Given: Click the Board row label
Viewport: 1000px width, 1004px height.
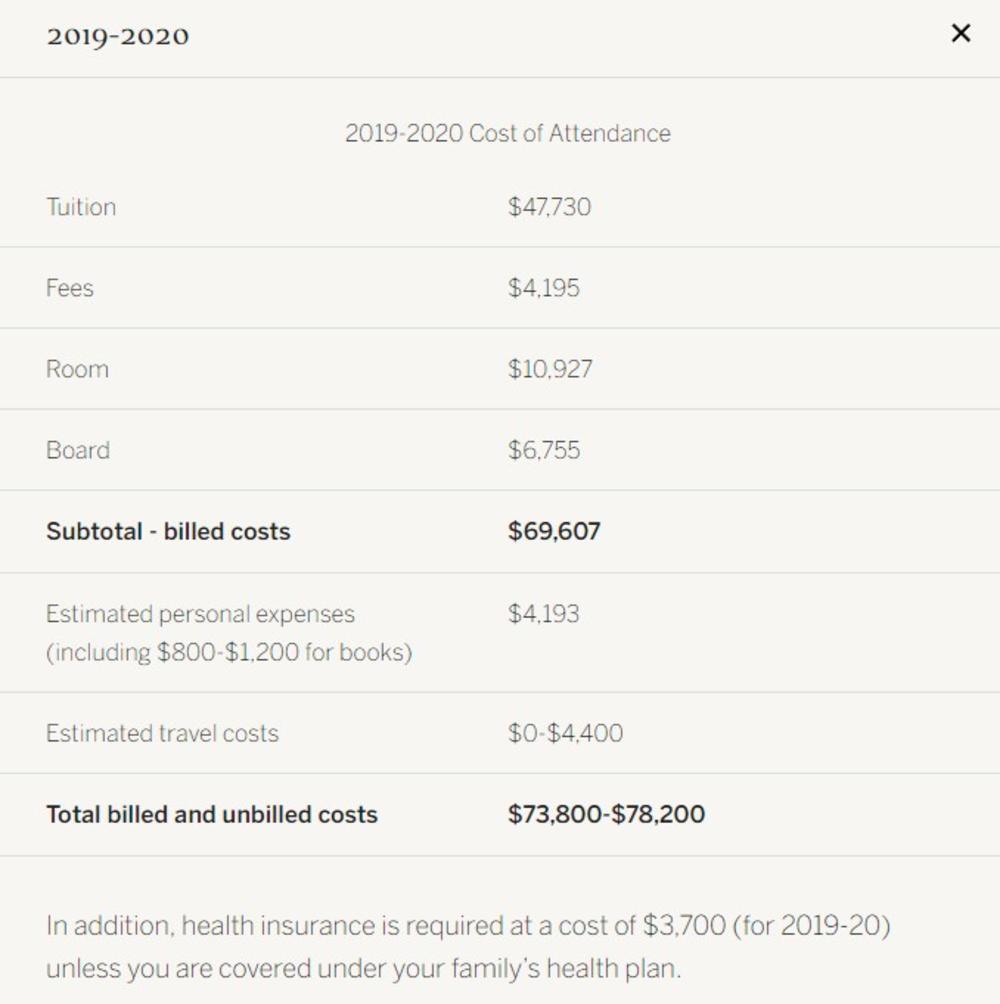Looking at the screenshot, I should point(78,450).
